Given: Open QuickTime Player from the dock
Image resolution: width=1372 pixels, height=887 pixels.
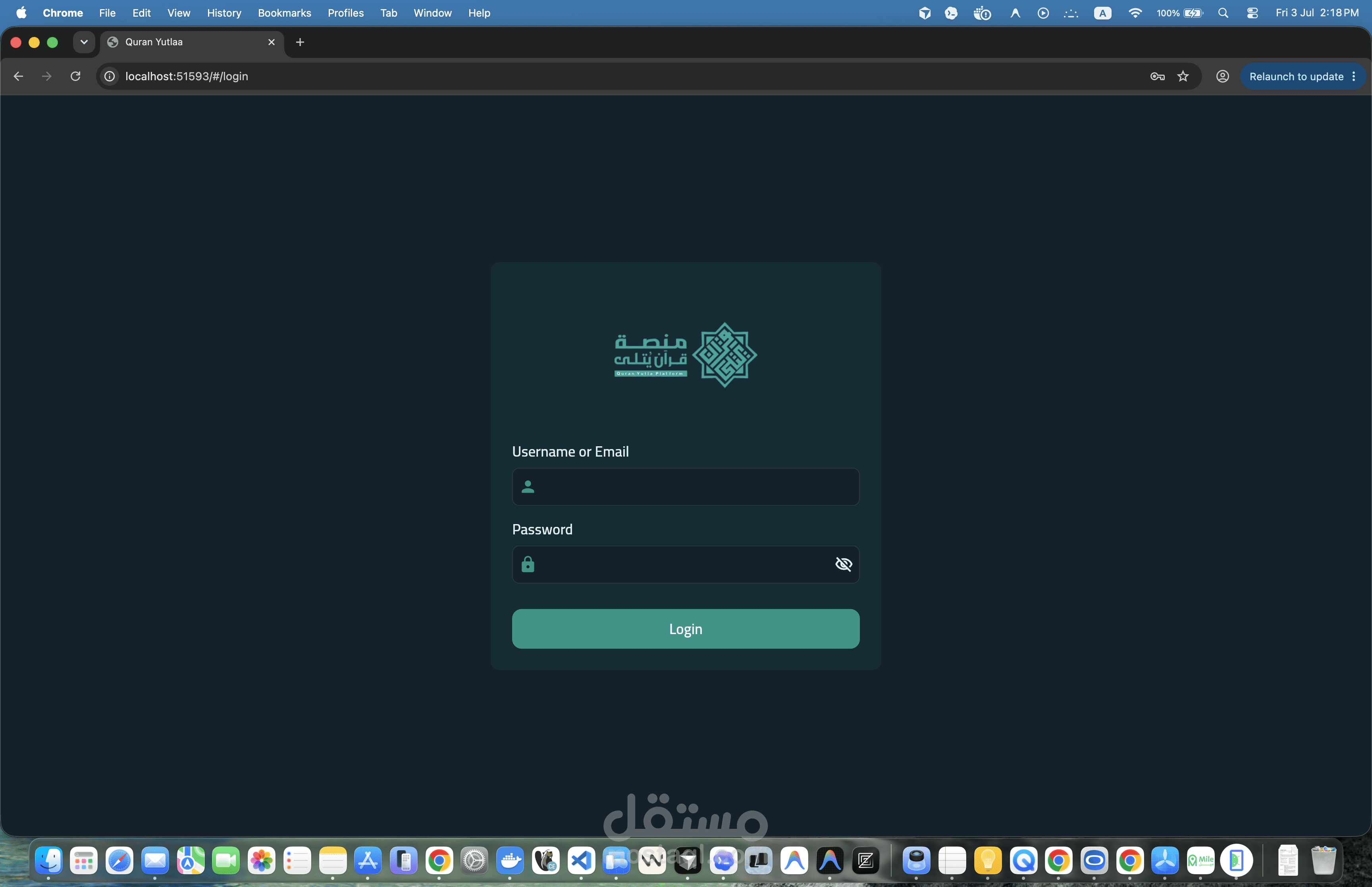Looking at the screenshot, I should pos(1024,860).
